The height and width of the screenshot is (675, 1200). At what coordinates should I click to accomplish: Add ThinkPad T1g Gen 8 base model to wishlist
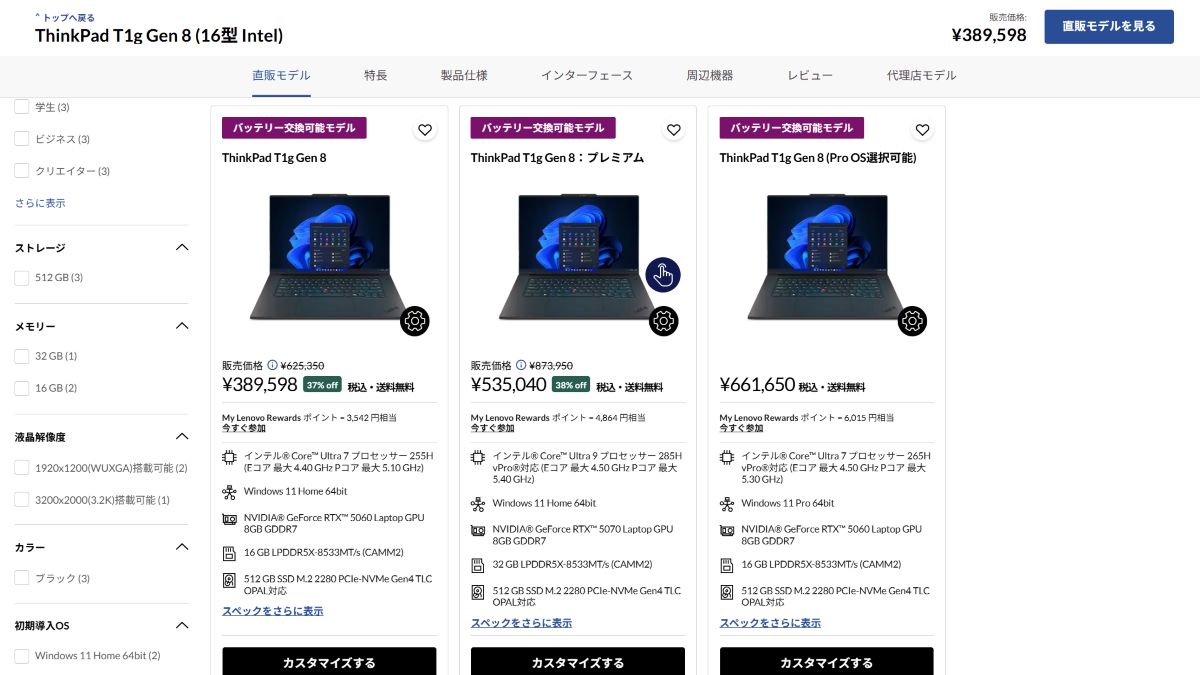tap(425, 130)
